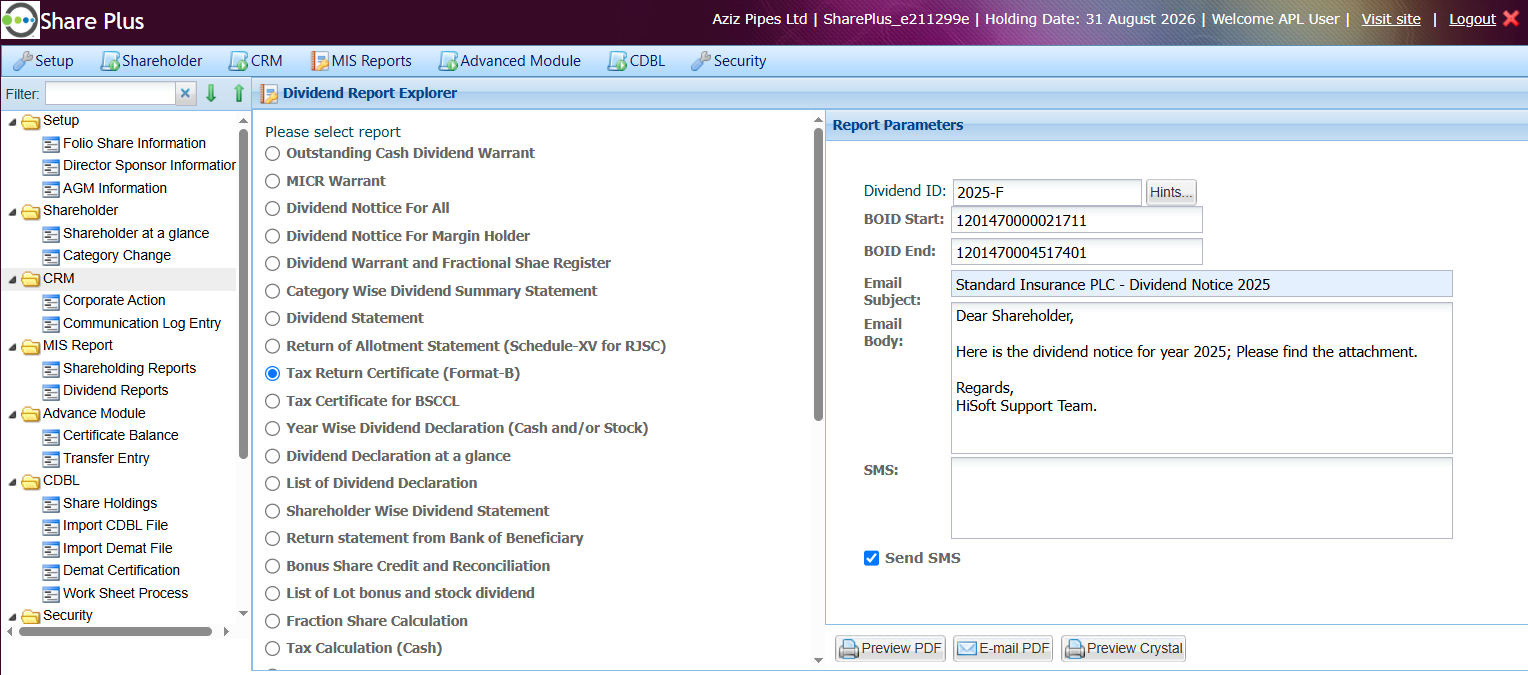Uncheck the Send SMS checkbox
This screenshot has height=675, width=1528.
pos(871,558)
